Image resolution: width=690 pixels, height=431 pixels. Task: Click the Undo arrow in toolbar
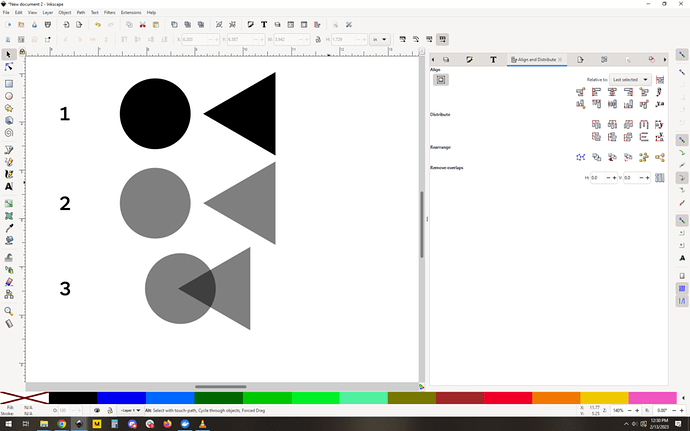(97, 24)
